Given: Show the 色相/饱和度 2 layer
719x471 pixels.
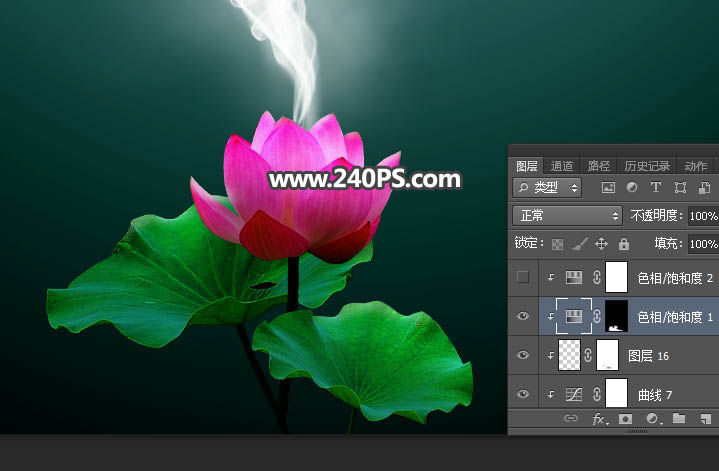Looking at the screenshot, I should 521,278.
